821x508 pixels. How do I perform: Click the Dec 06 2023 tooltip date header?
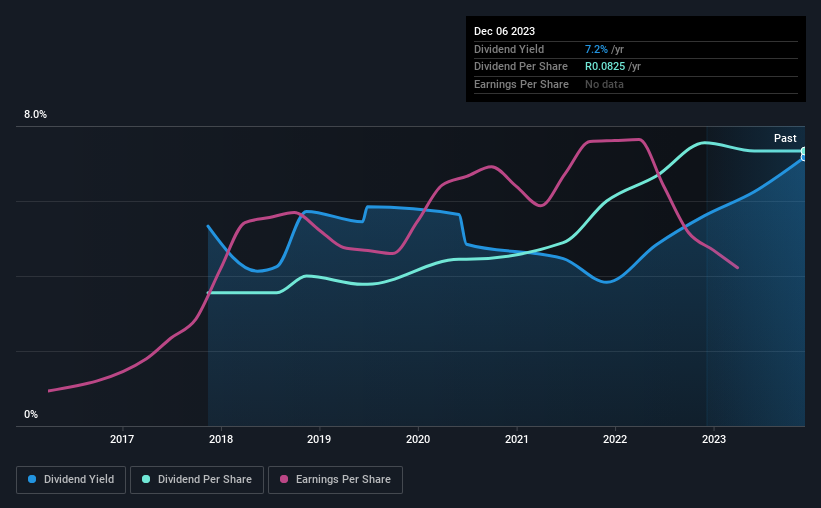click(x=504, y=31)
